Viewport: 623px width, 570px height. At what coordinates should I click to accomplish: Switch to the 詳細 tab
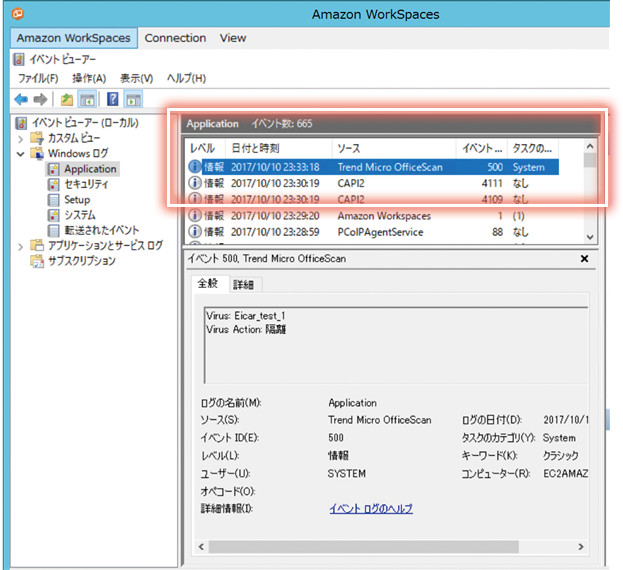pos(243,285)
